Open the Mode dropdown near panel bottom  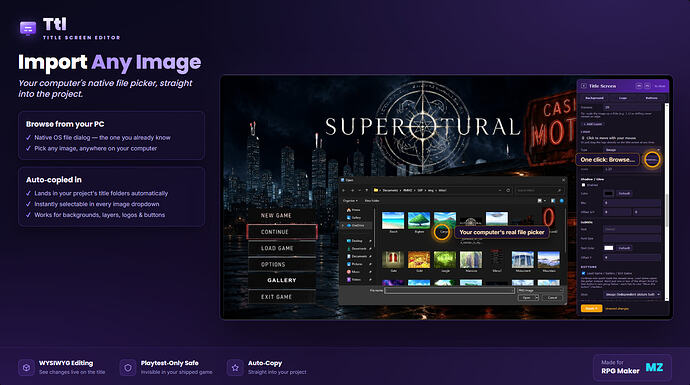(x=632, y=294)
